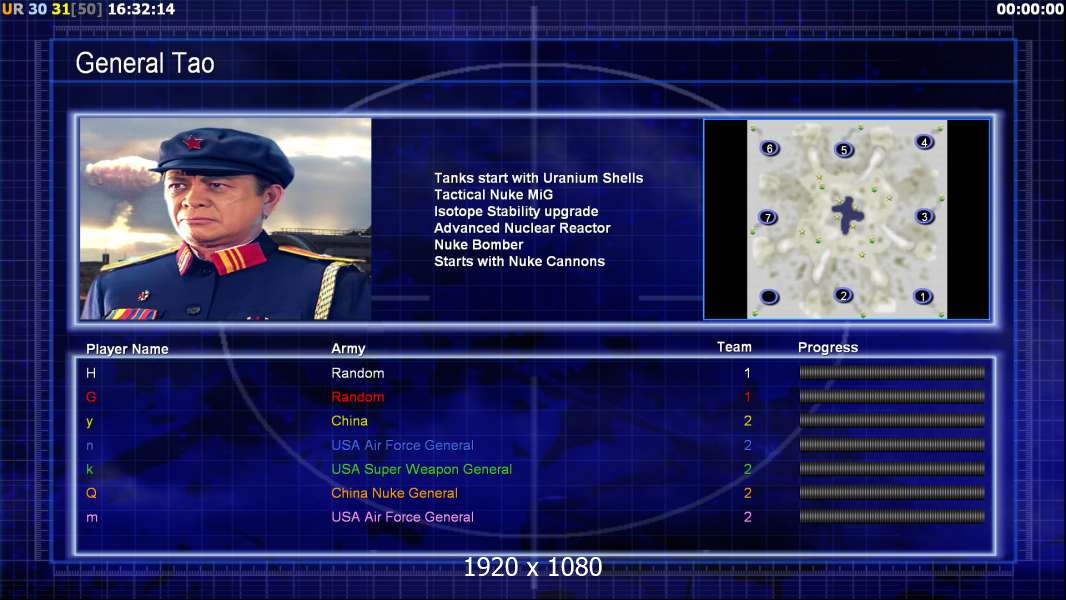Click blue player name n

[90, 446]
